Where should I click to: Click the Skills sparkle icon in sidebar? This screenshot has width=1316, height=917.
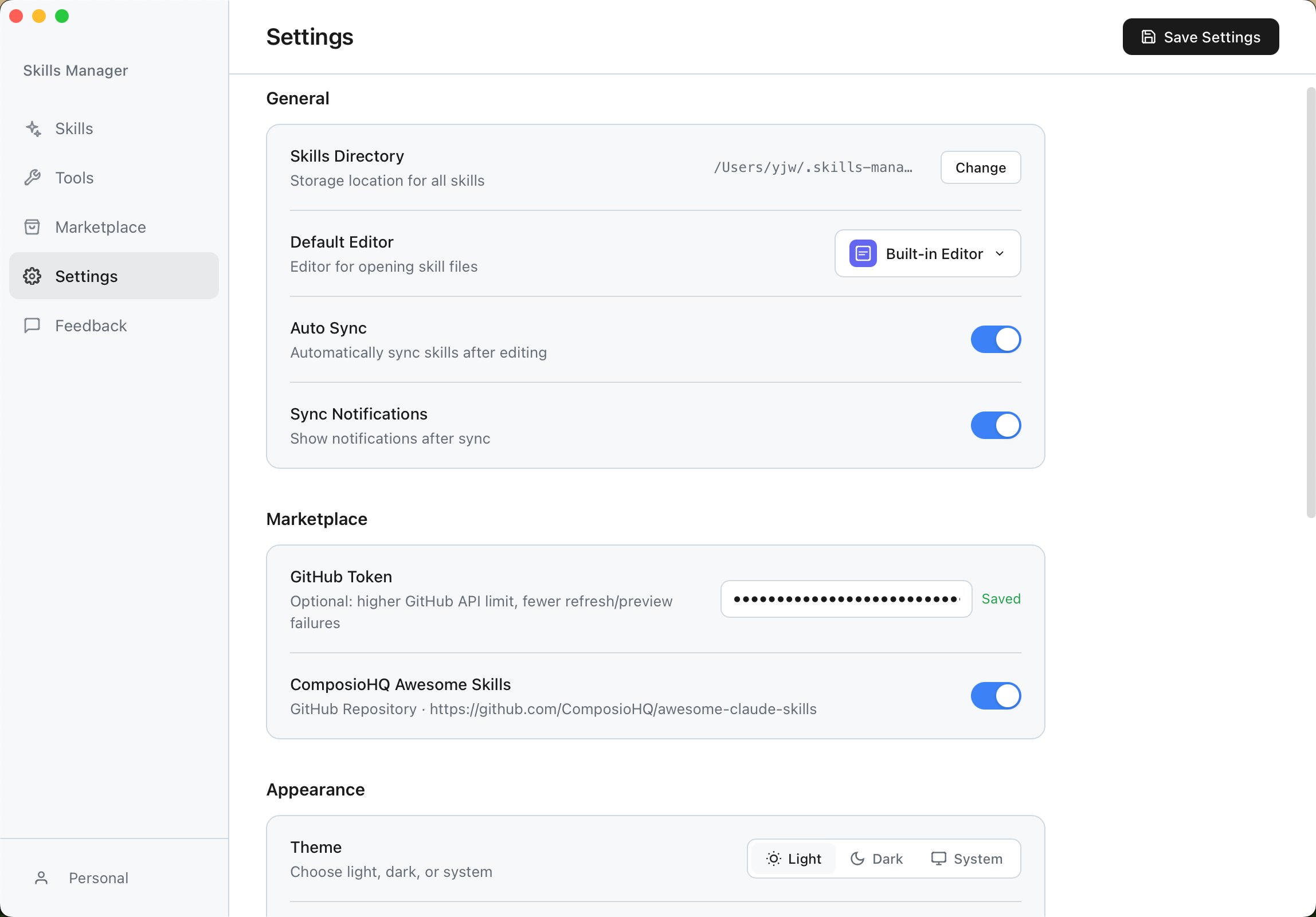tap(33, 129)
